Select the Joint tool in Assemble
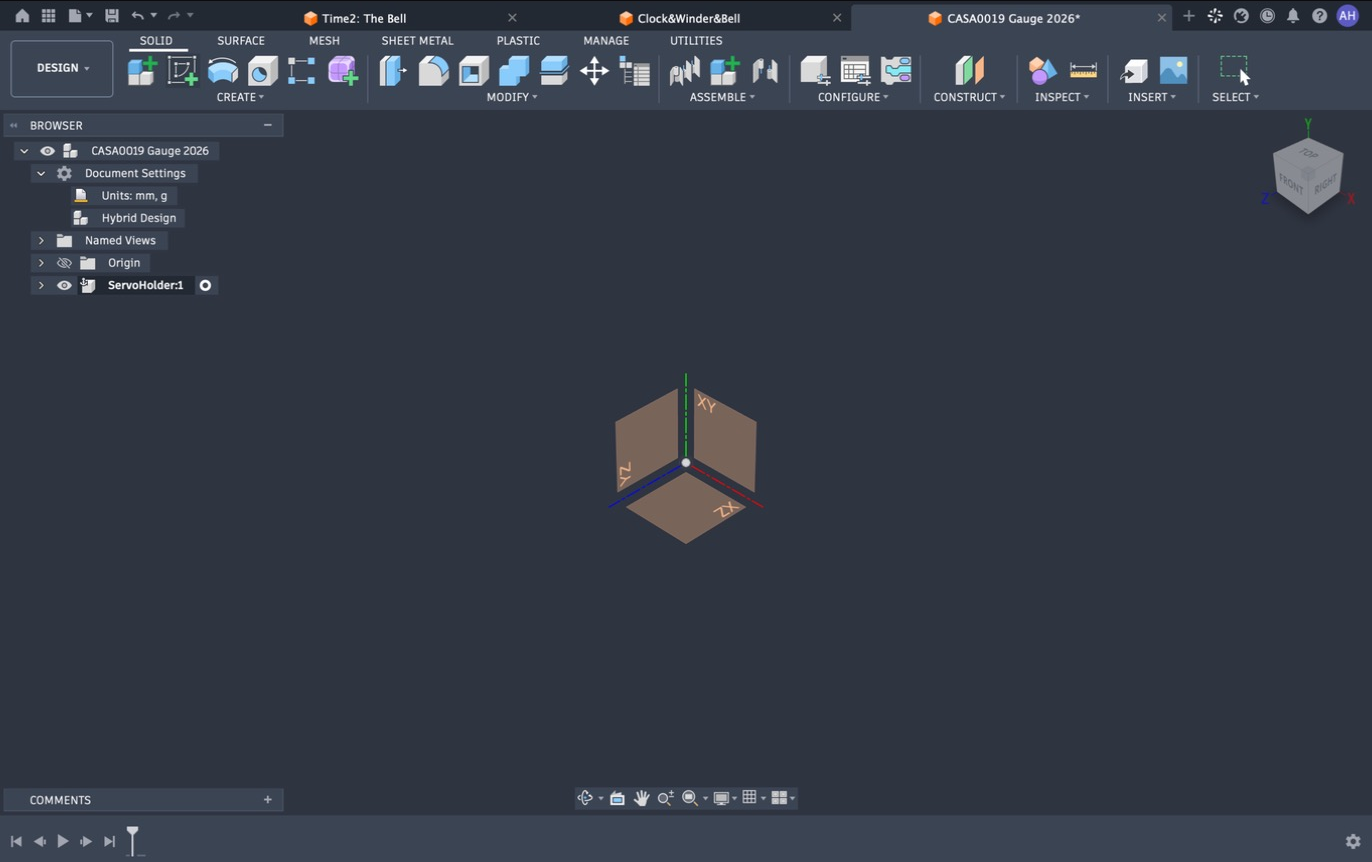 684,70
